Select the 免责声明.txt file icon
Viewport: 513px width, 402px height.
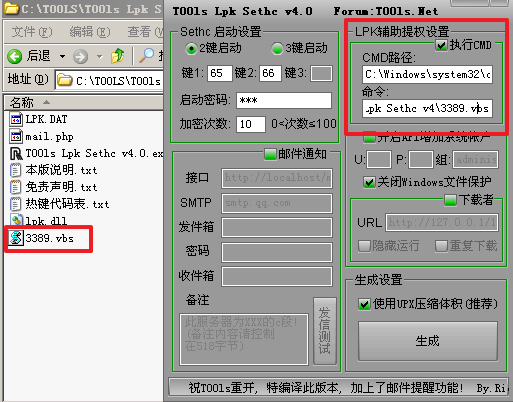pos(15,187)
